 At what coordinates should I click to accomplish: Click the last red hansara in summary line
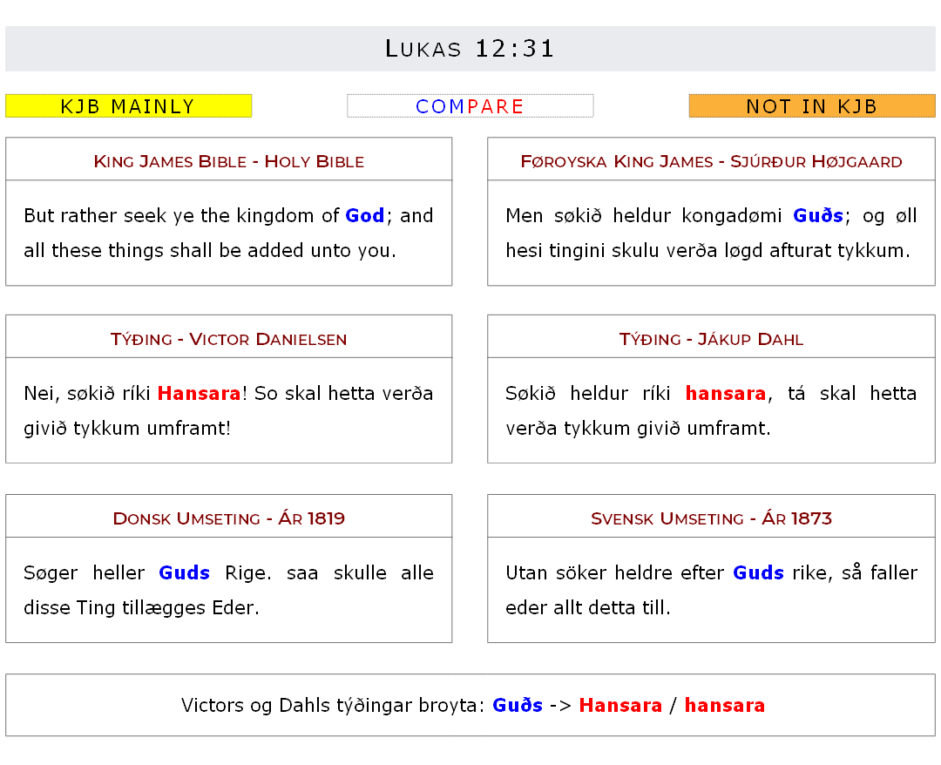[725, 705]
